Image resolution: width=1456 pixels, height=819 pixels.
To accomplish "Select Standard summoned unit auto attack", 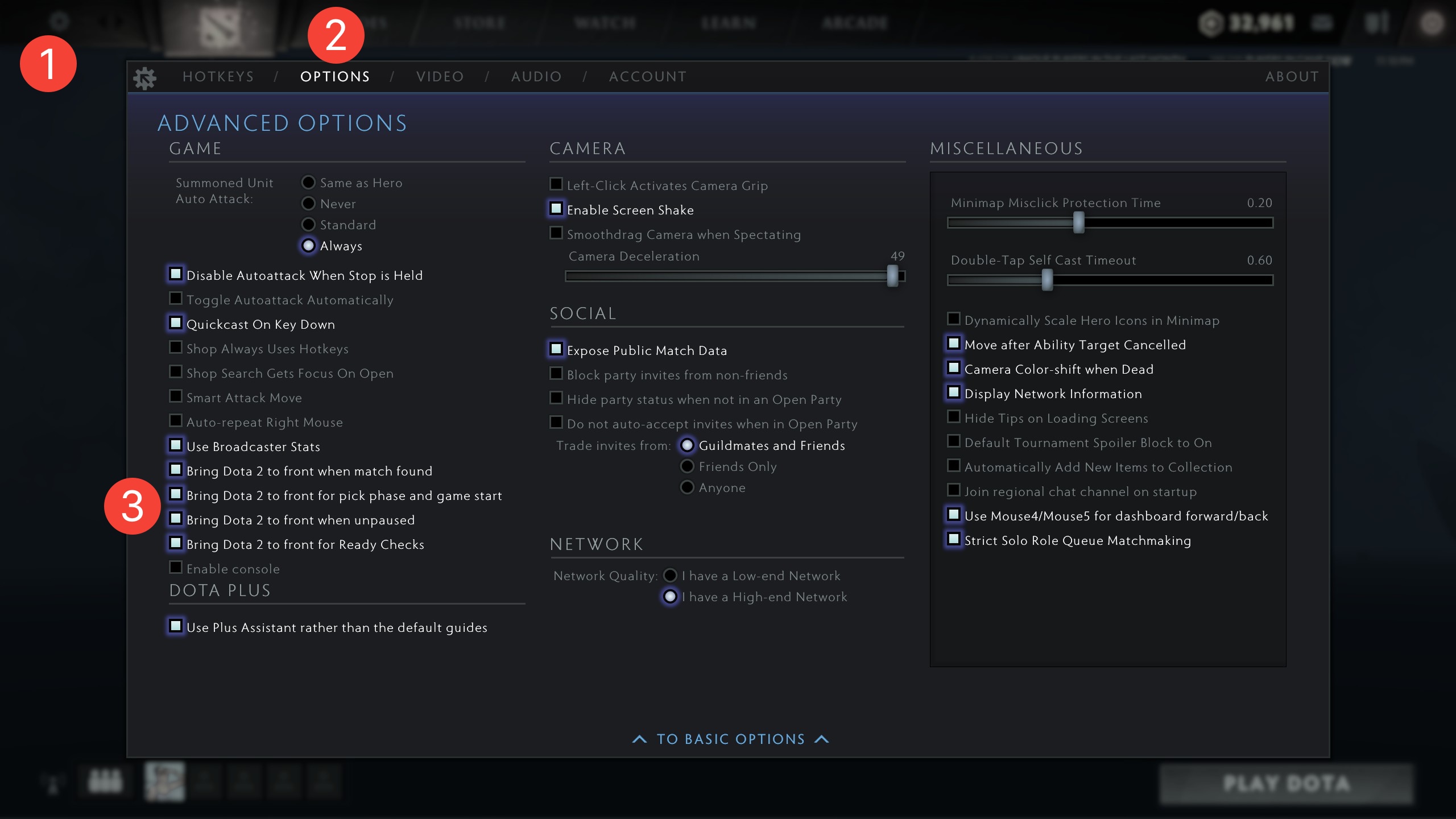I will [308, 225].
